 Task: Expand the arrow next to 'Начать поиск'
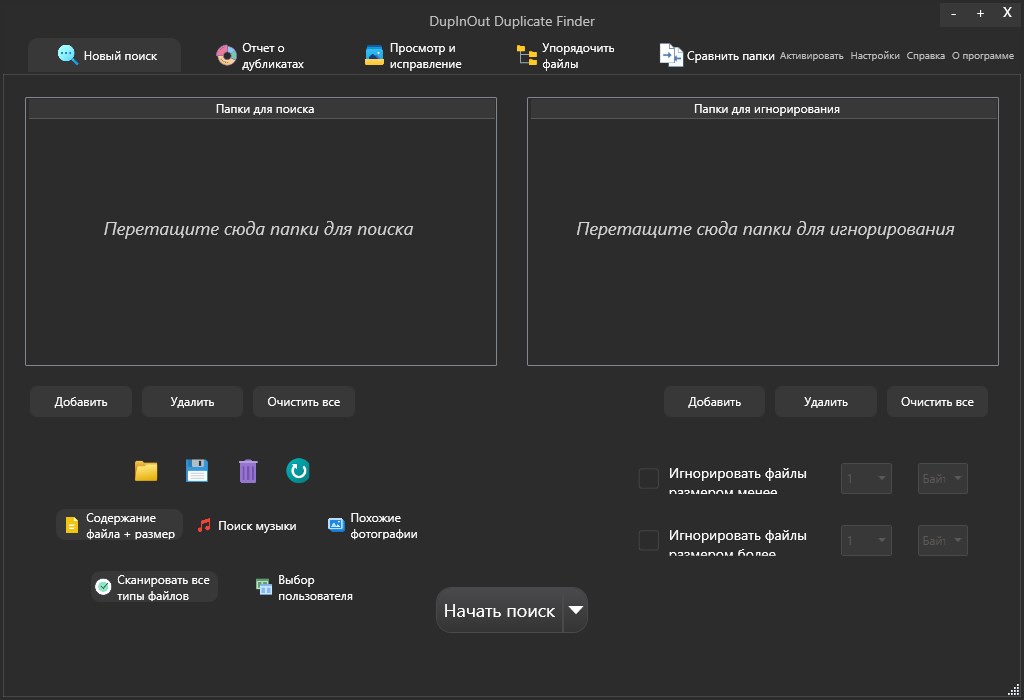click(576, 610)
